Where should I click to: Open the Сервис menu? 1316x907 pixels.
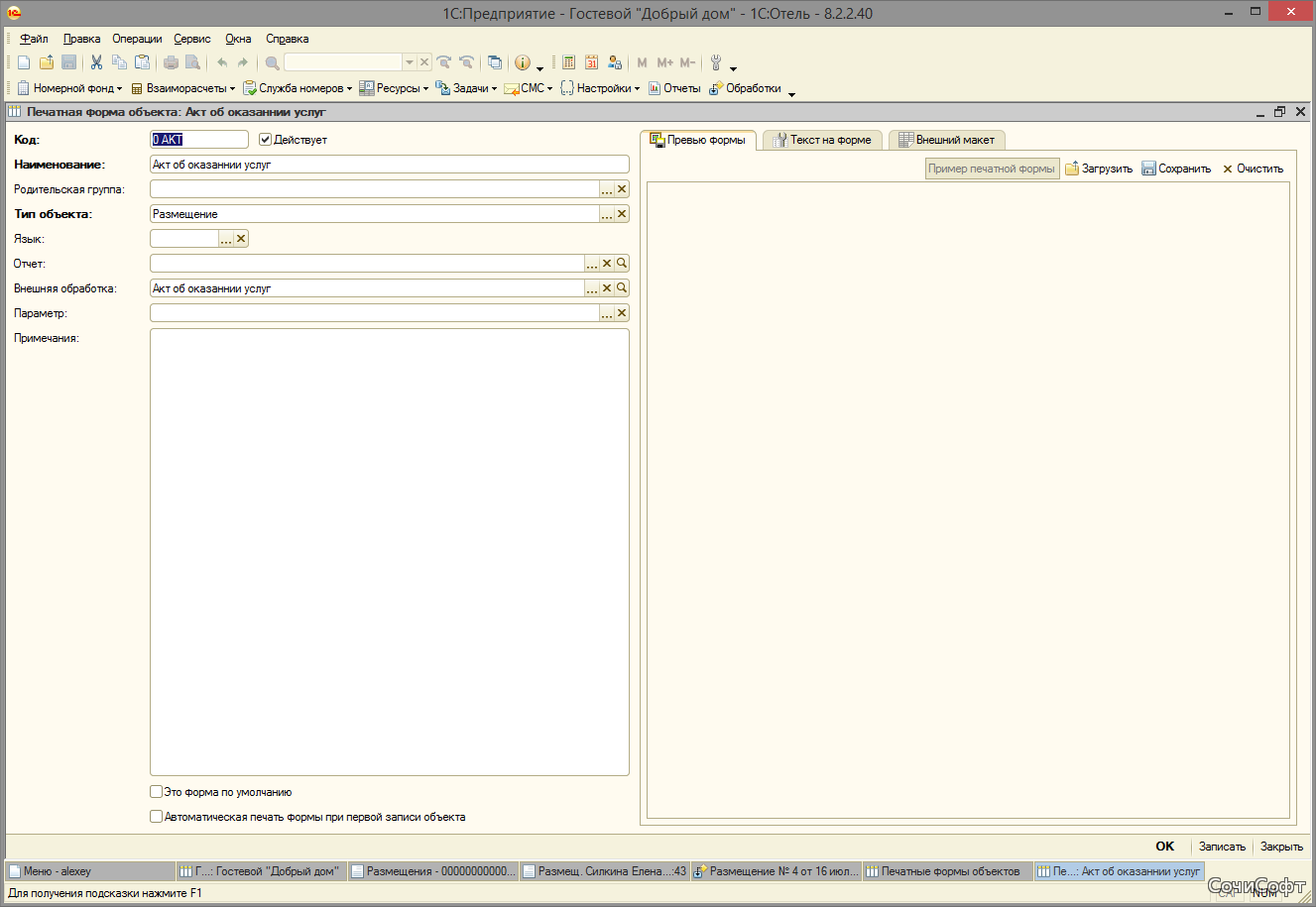[x=192, y=39]
